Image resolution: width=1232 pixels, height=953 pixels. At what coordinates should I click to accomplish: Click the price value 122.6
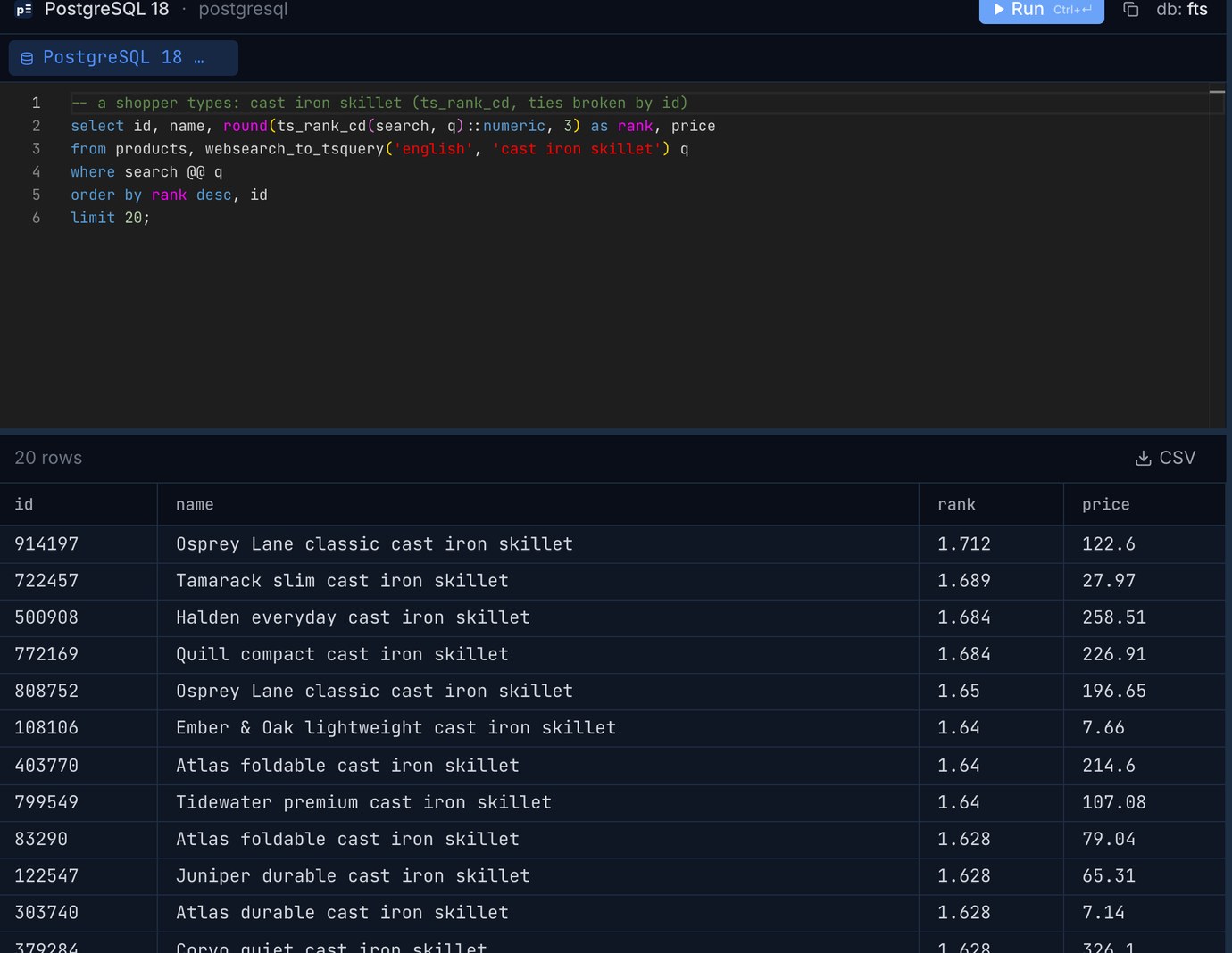click(x=1109, y=544)
